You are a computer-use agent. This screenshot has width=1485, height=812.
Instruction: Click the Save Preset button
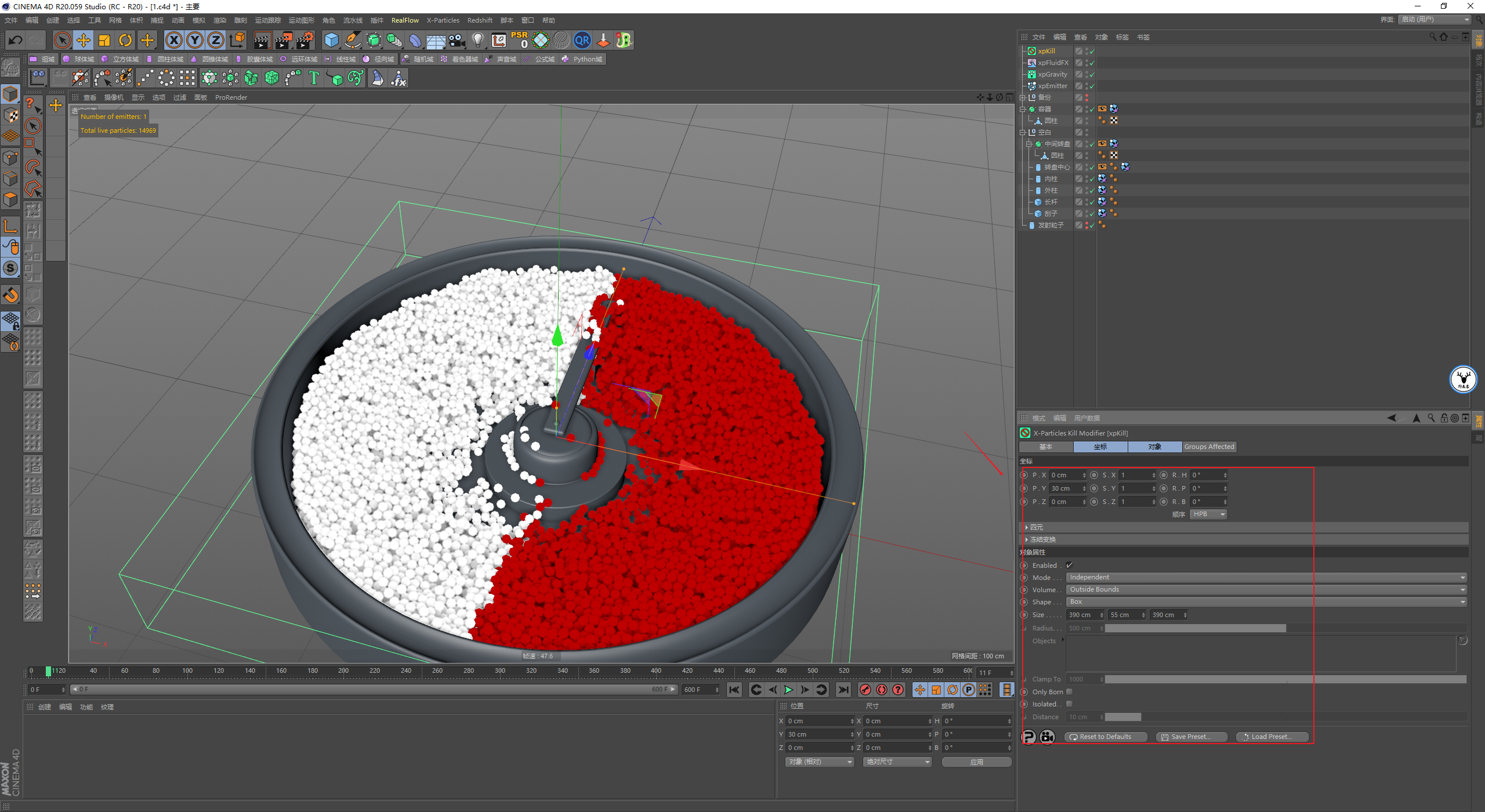(1191, 737)
